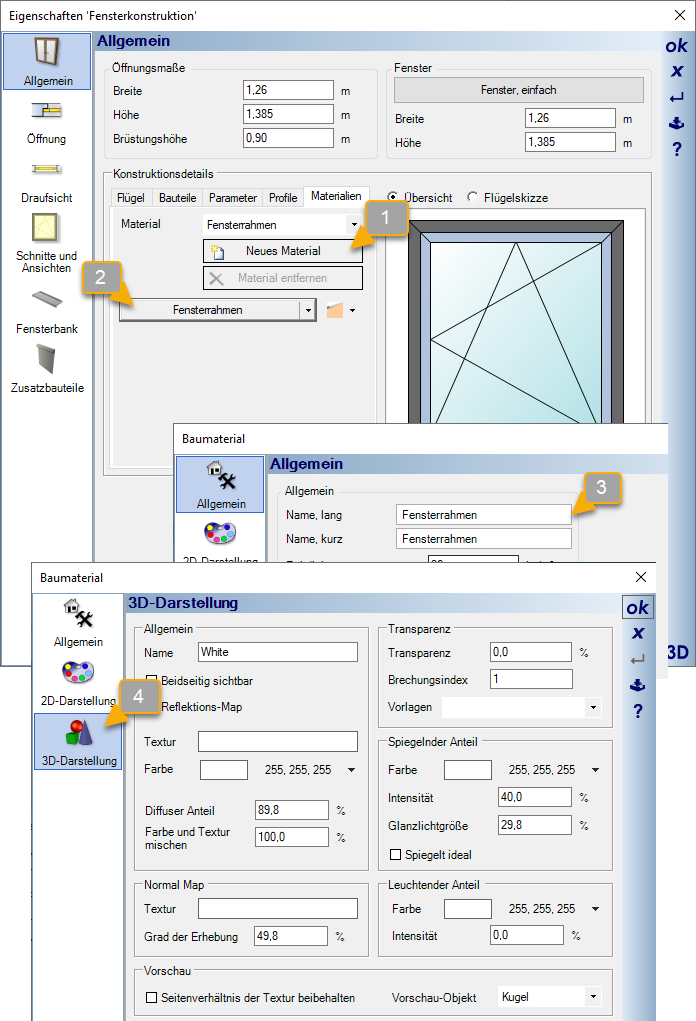
Task: Click the Brüstungshöhe input field
Action: tap(288, 139)
